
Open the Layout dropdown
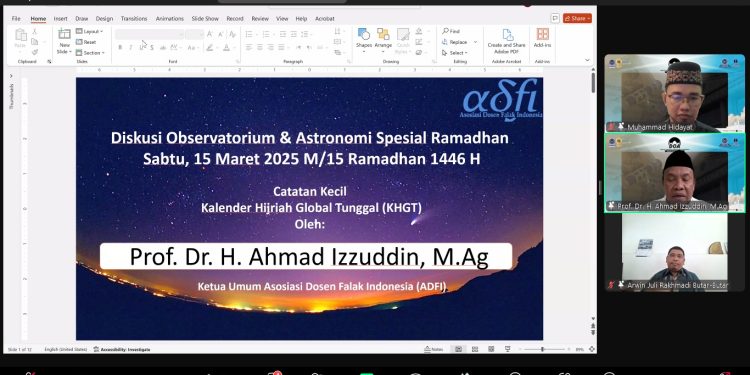point(89,31)
